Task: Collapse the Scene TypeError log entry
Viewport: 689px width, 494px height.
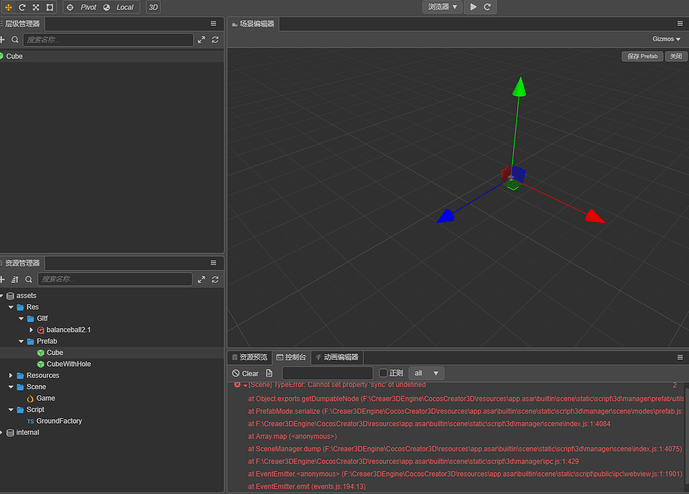Action: (x=245, y=385)
